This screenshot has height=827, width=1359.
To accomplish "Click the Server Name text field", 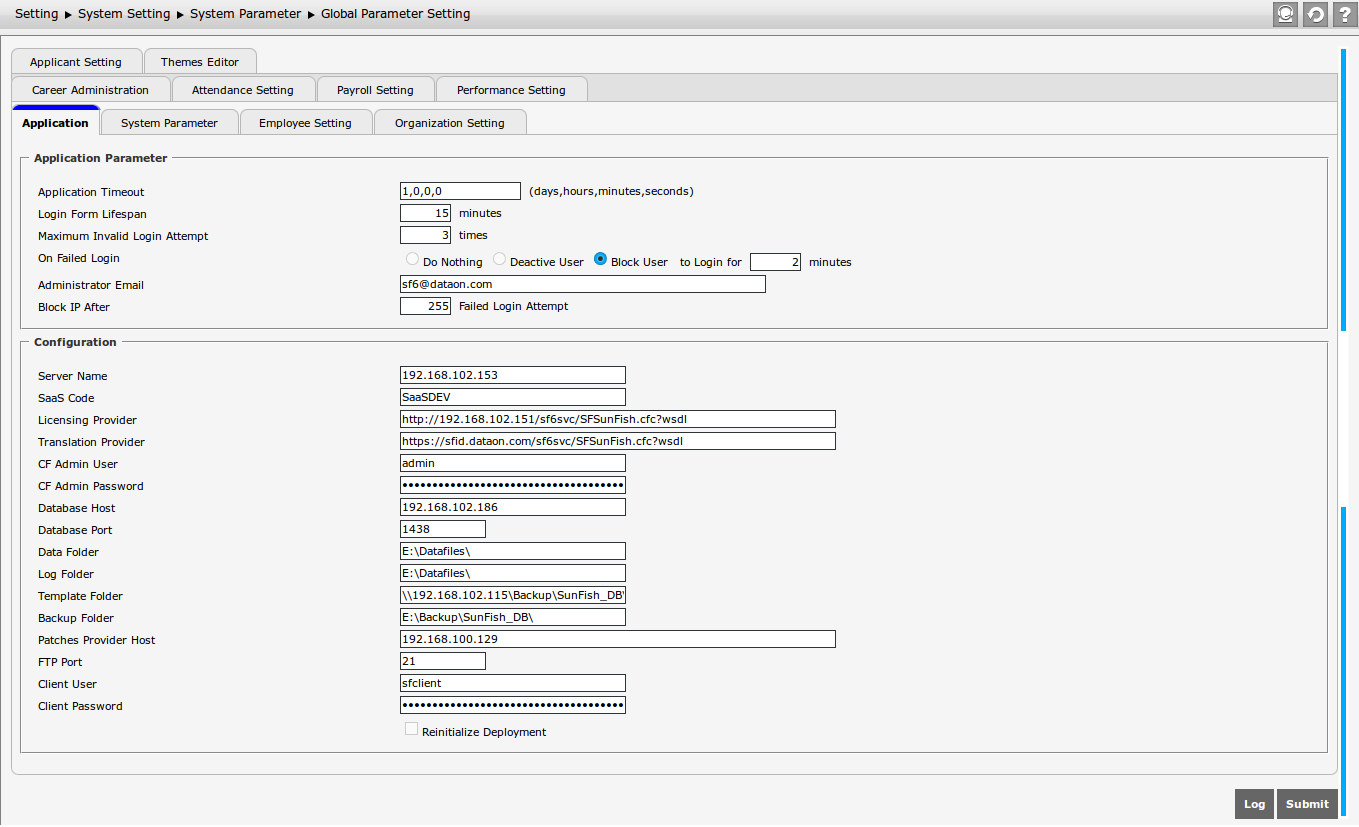I will tap(512, 376).
